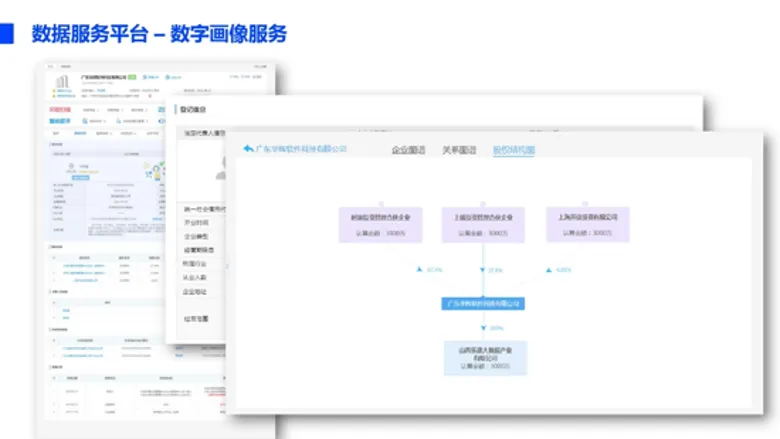Select the 上海 company shareholder node
780x439 pixels.
click(x=587, y=224)
